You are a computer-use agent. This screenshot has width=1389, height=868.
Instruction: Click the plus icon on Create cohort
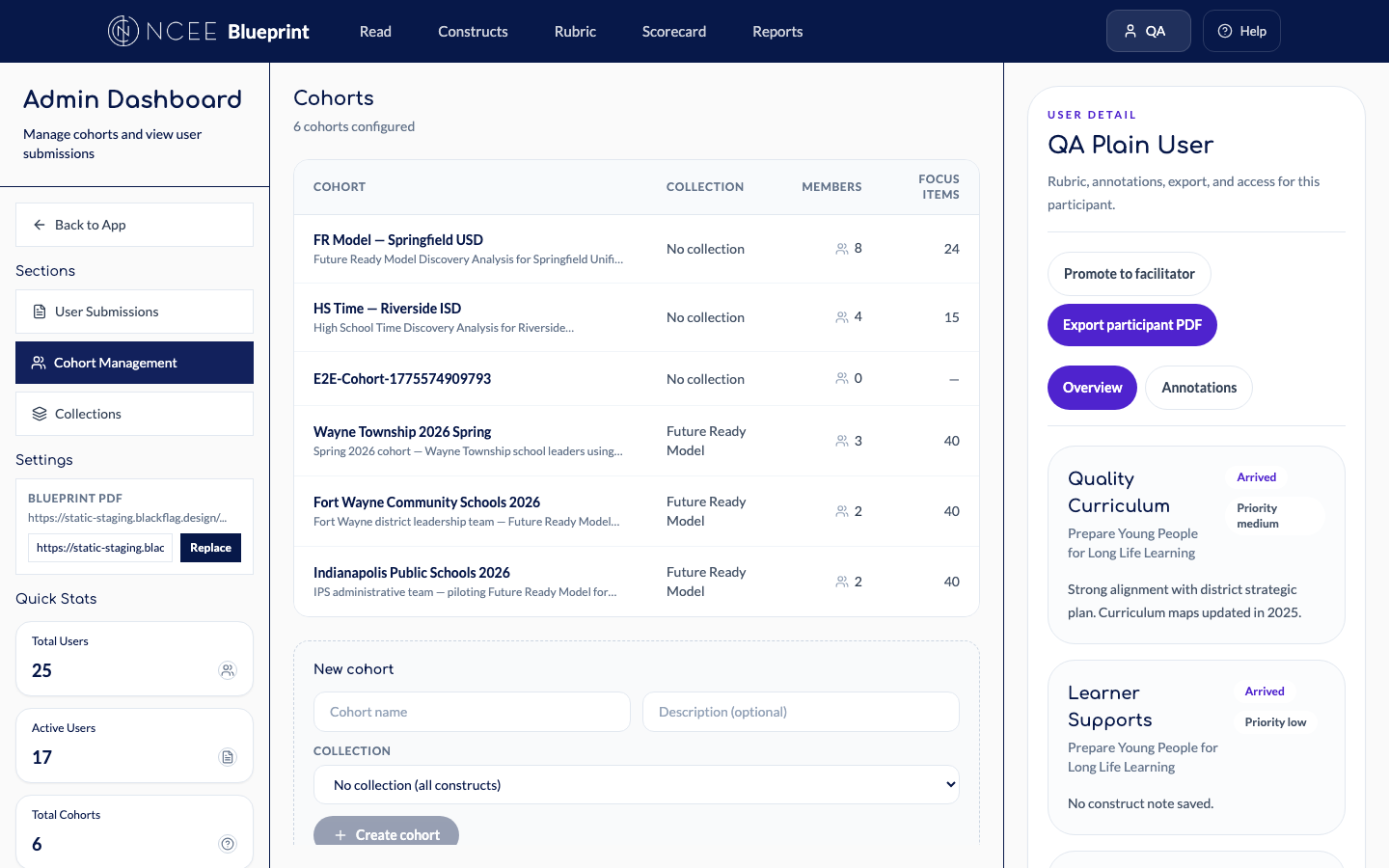point(340,834)
